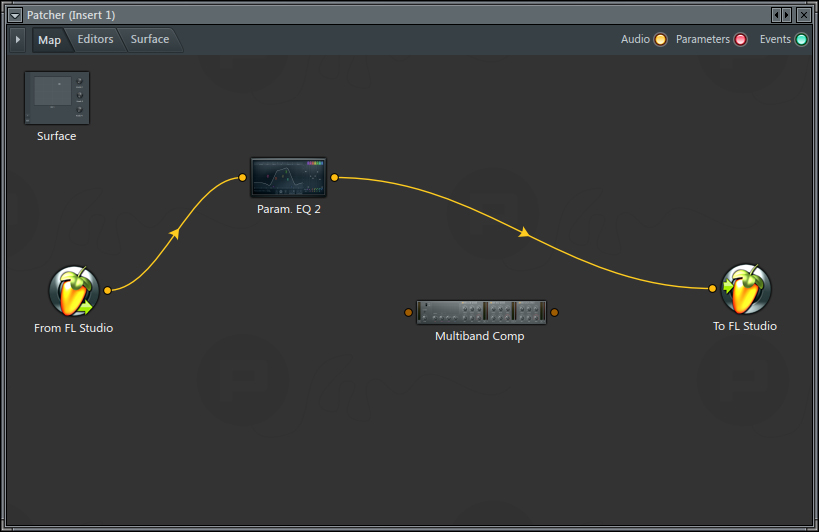Viewport: 819px width, 532px height.
Task: Click the Param. EQ 2 label
Action: tap(289, 209)
